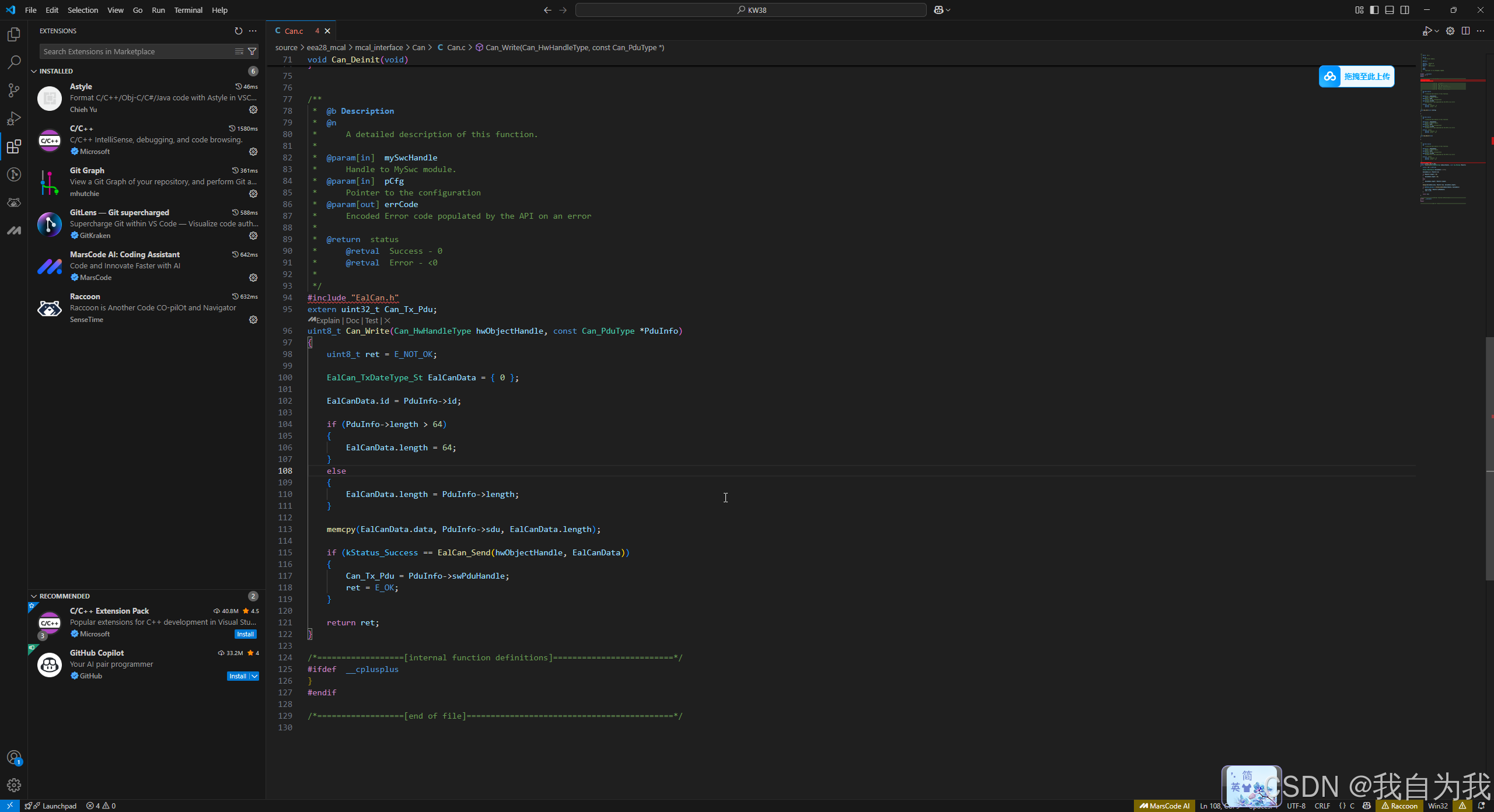Open the MarsCode AI sidebar panel
Viewport: 1494px width, 812px height.
click(13, 230)
